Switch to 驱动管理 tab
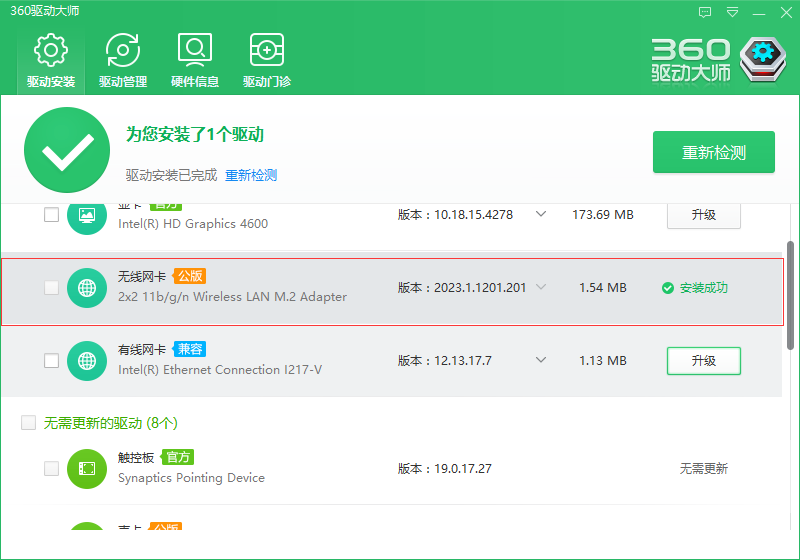 tap(123, 61)
